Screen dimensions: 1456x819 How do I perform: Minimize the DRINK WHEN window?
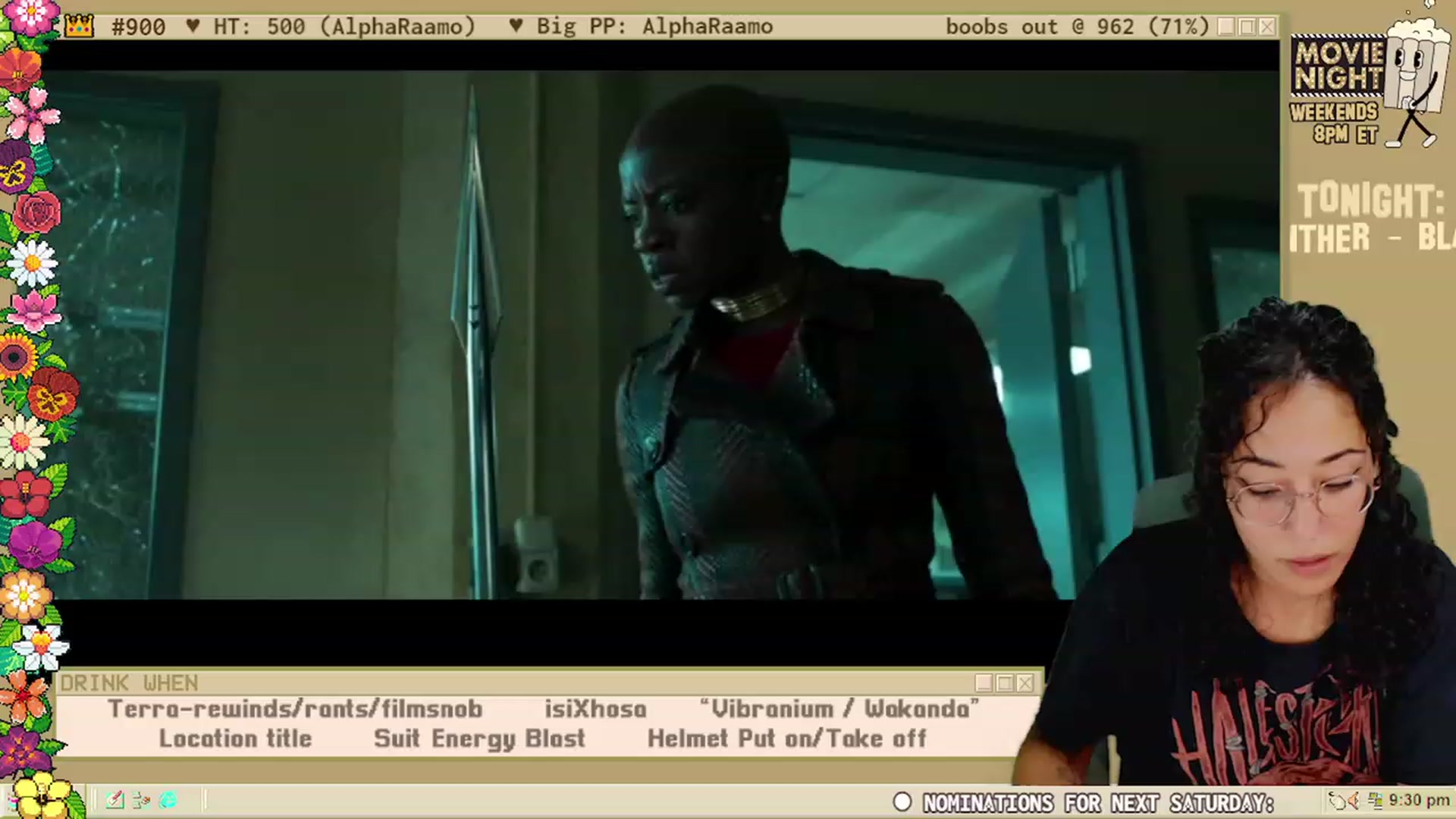[984, 683]
